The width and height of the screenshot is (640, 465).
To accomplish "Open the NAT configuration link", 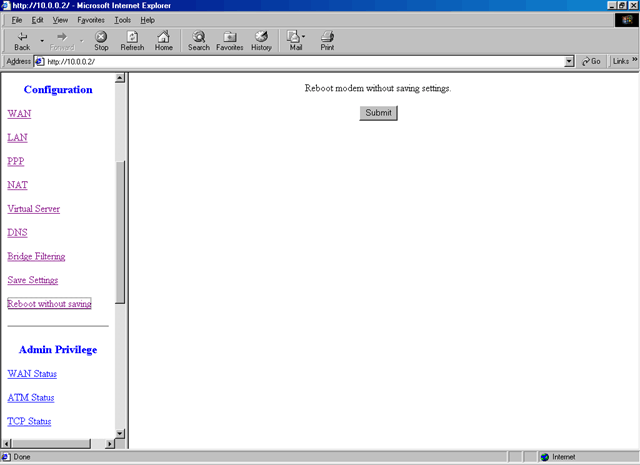I will (18, 185).
